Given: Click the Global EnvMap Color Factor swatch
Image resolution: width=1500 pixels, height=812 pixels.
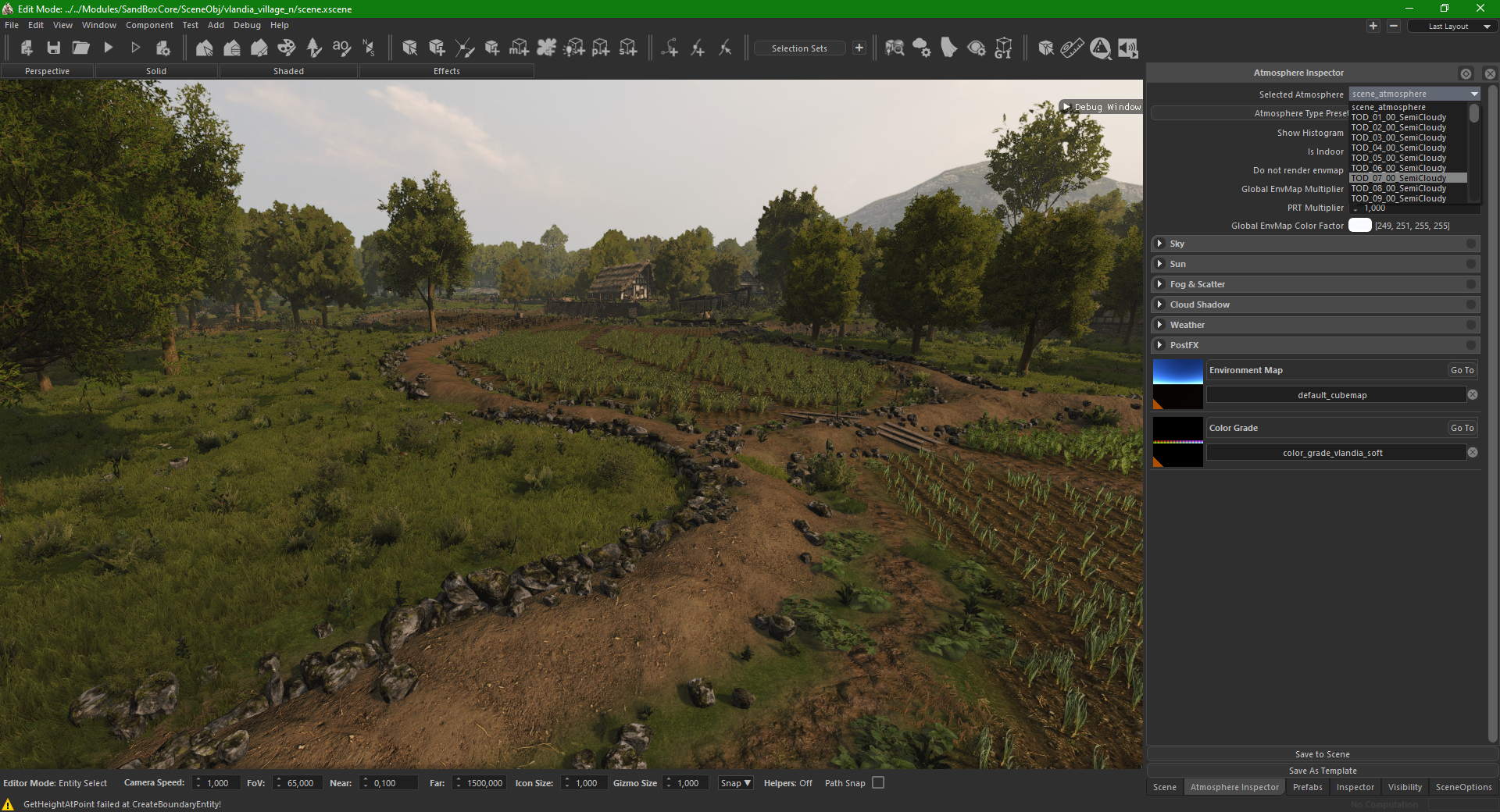Looking at the screenshot, I should [1360, 226].
